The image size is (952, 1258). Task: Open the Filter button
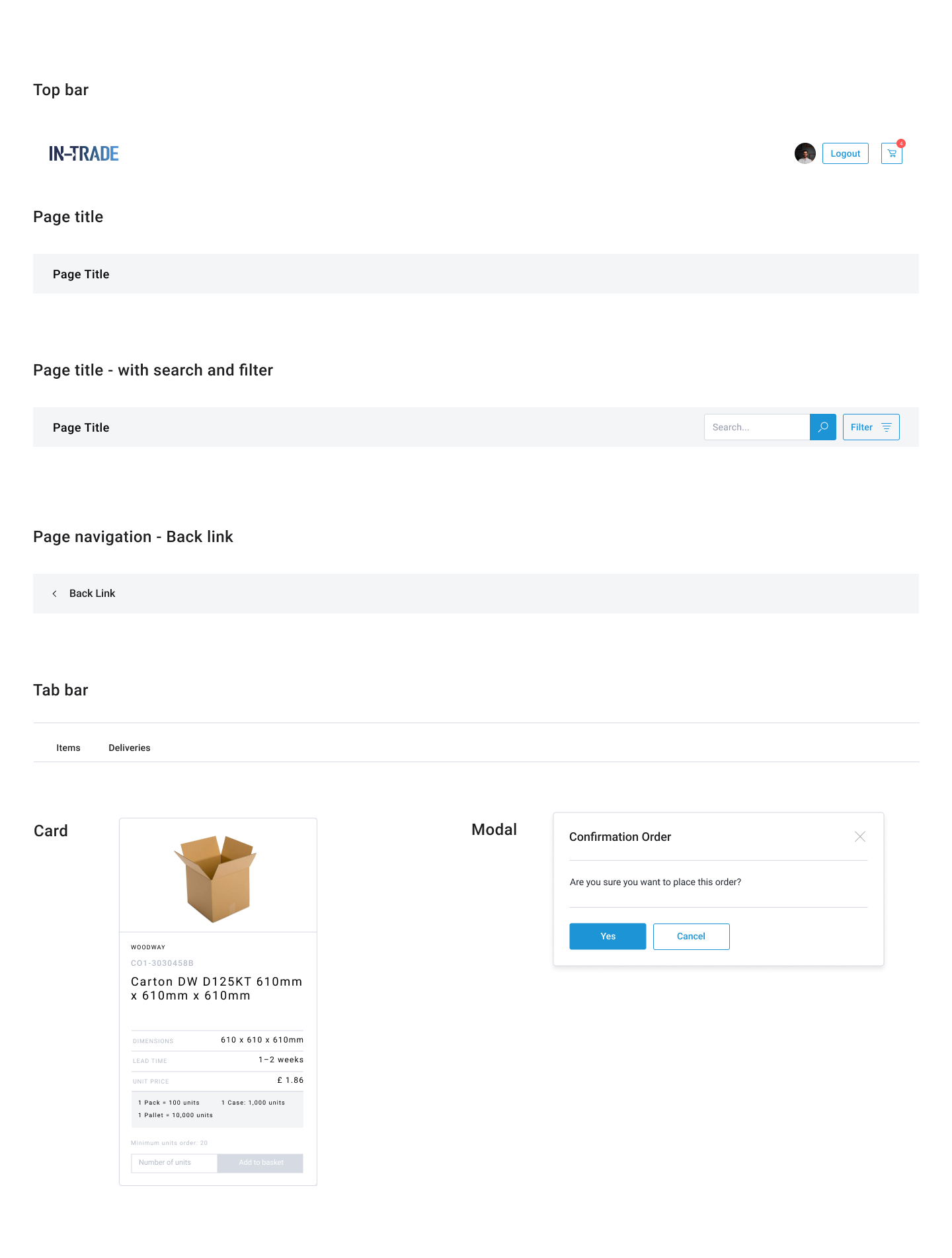click(x=871, y=427)
